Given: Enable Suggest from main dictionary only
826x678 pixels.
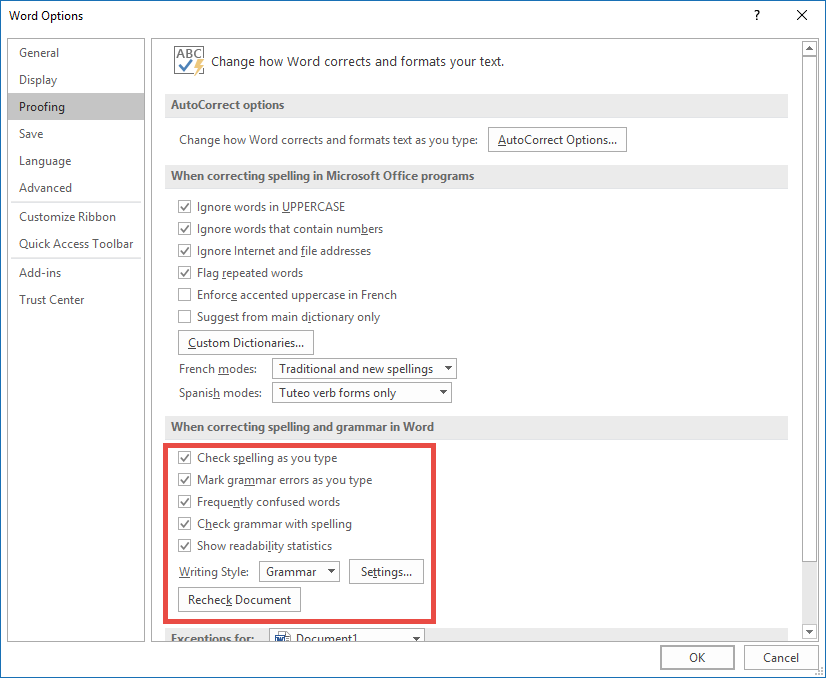Looking at the screenshot, I should point(184,317).
